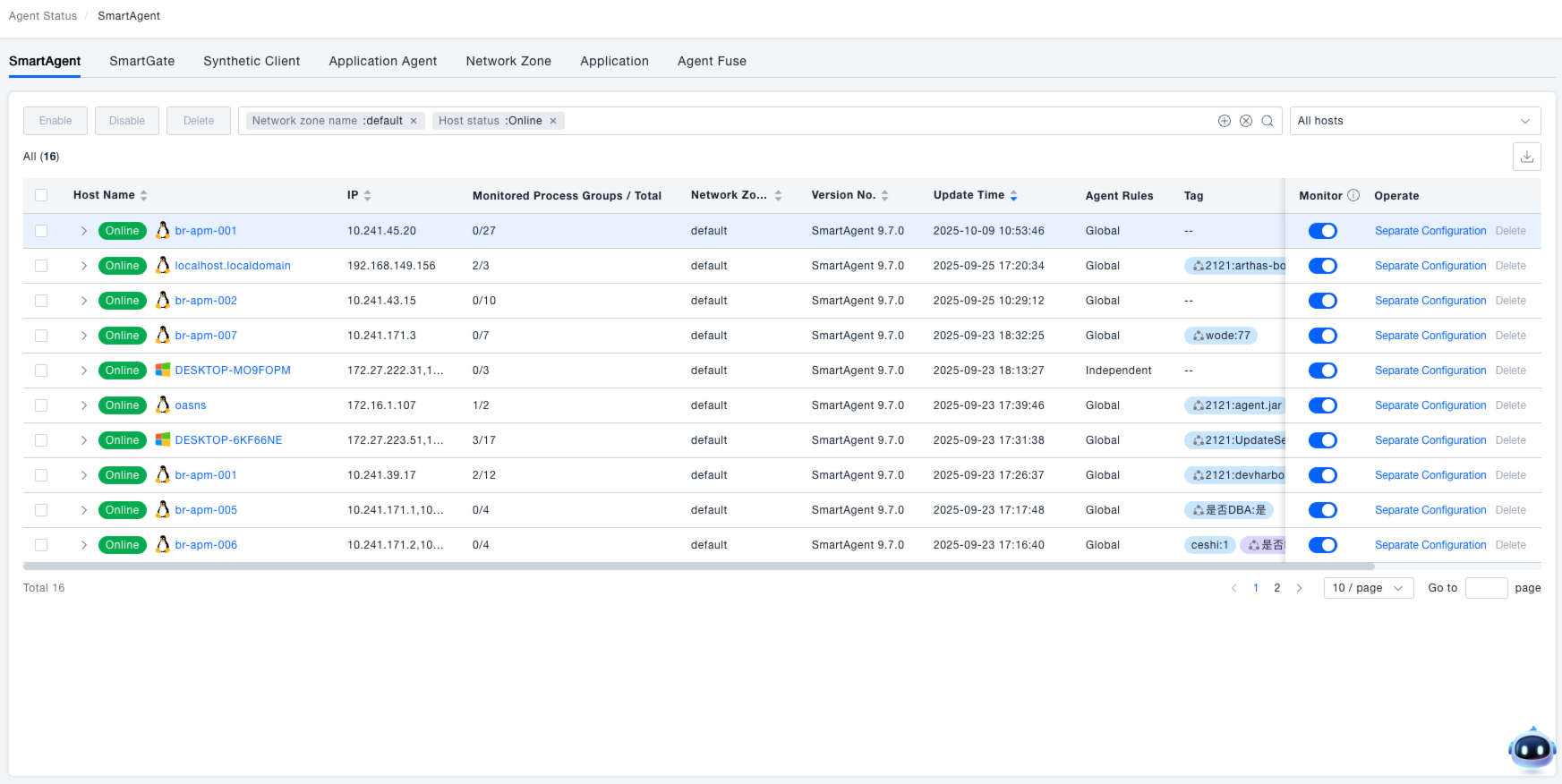Open the Agent Fuse tab
The image size is (1562, 784).
pyautogui.click(x=712, y=61)
